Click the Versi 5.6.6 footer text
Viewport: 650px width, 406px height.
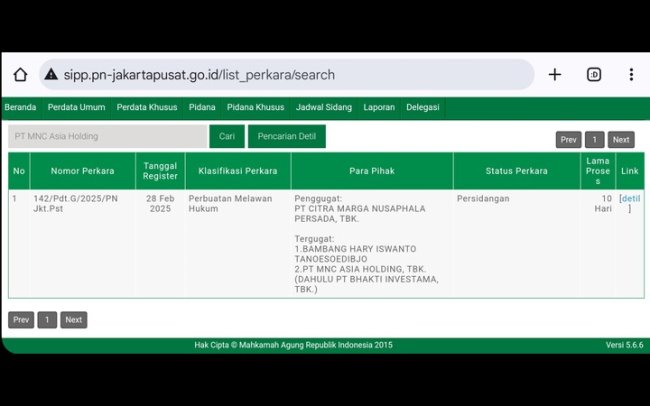(x=624, y=345)
